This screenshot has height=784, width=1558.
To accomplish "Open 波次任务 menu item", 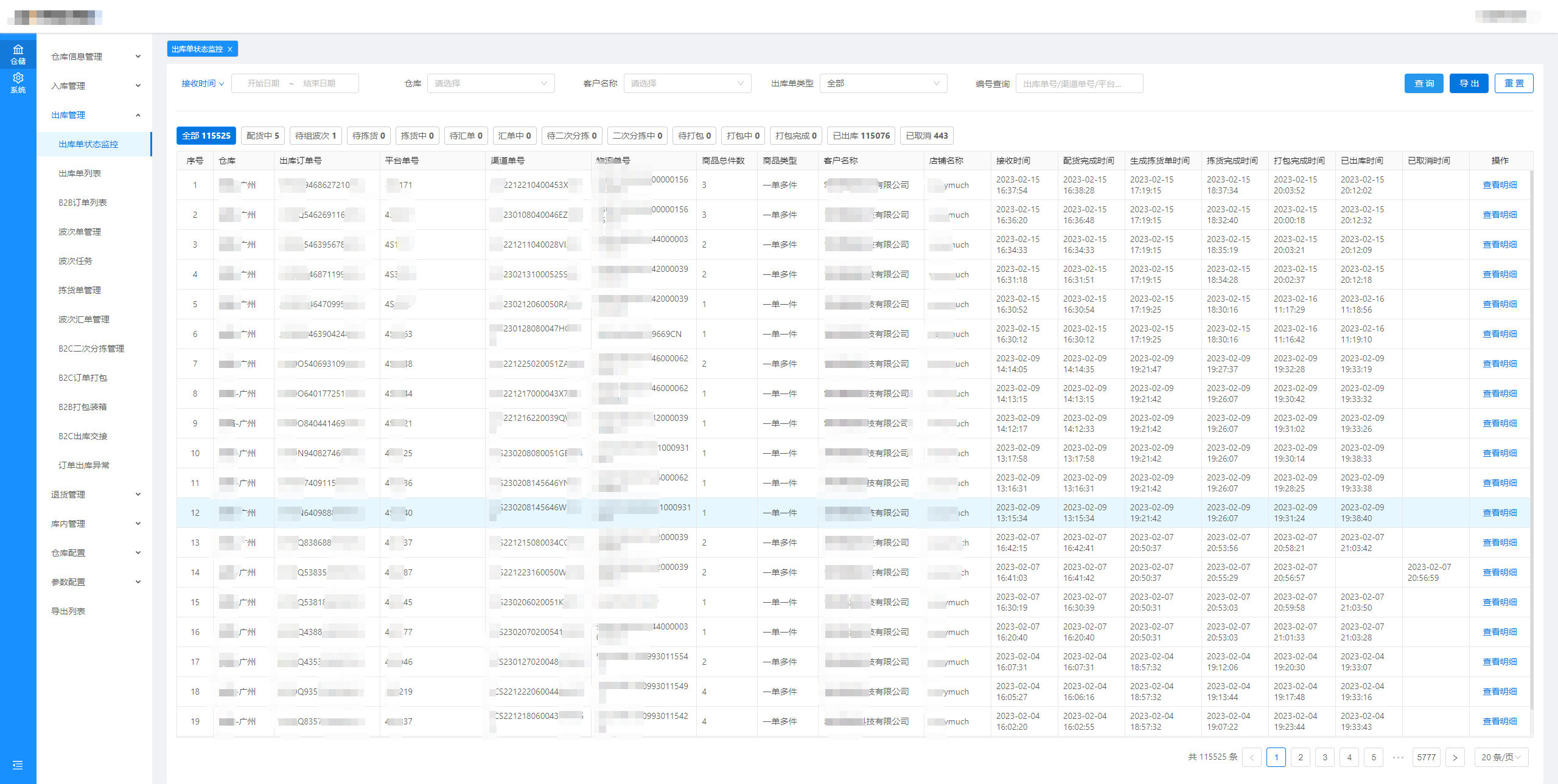I will (x=94, y=261).
